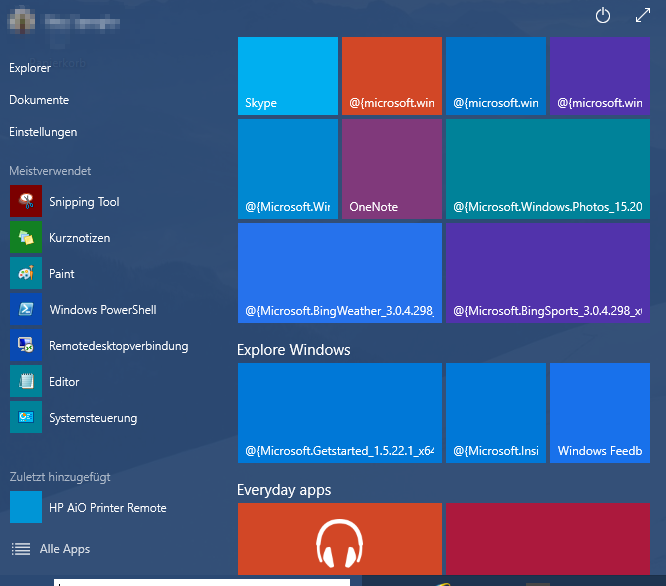Select Windows PowerShell entry text

[103, 310]
